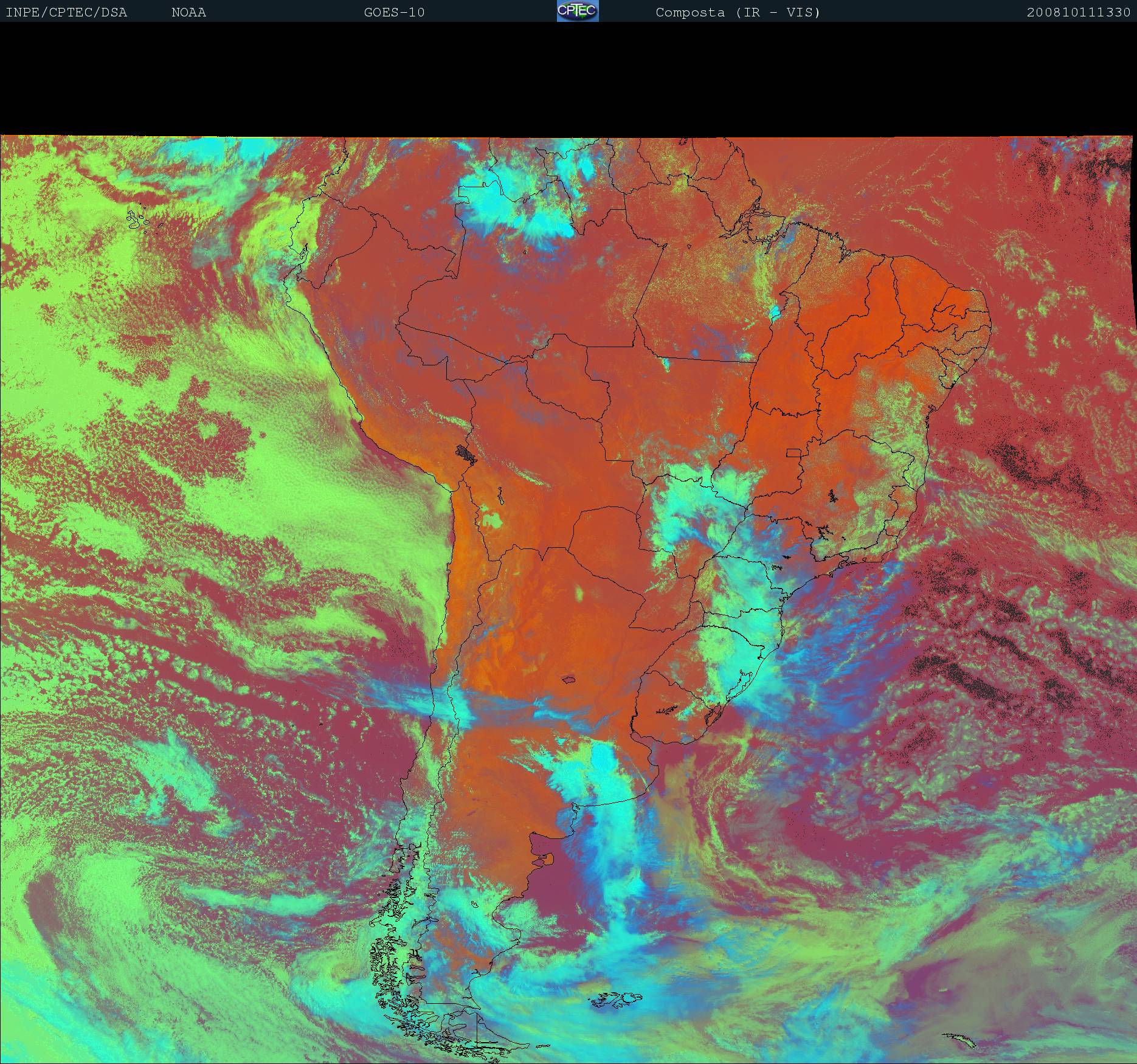Screen dimensions: 1137x1064
Task: Click the Mar Chiquita lagoon outline in Argentina
Action: 569,680
